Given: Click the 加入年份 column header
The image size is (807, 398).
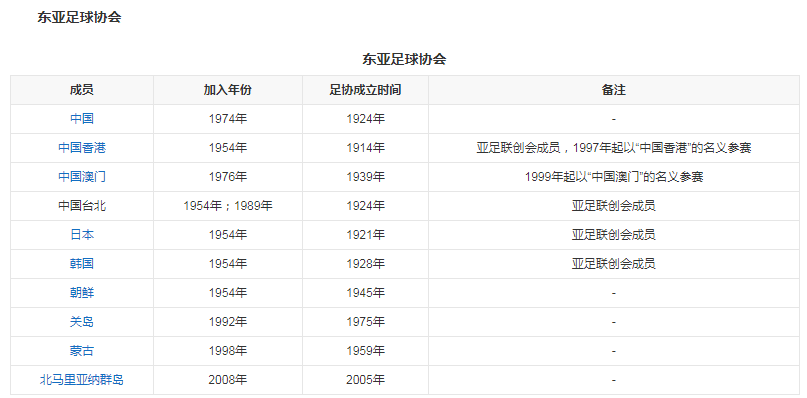Looking at the screenshot, I should 227,90.
